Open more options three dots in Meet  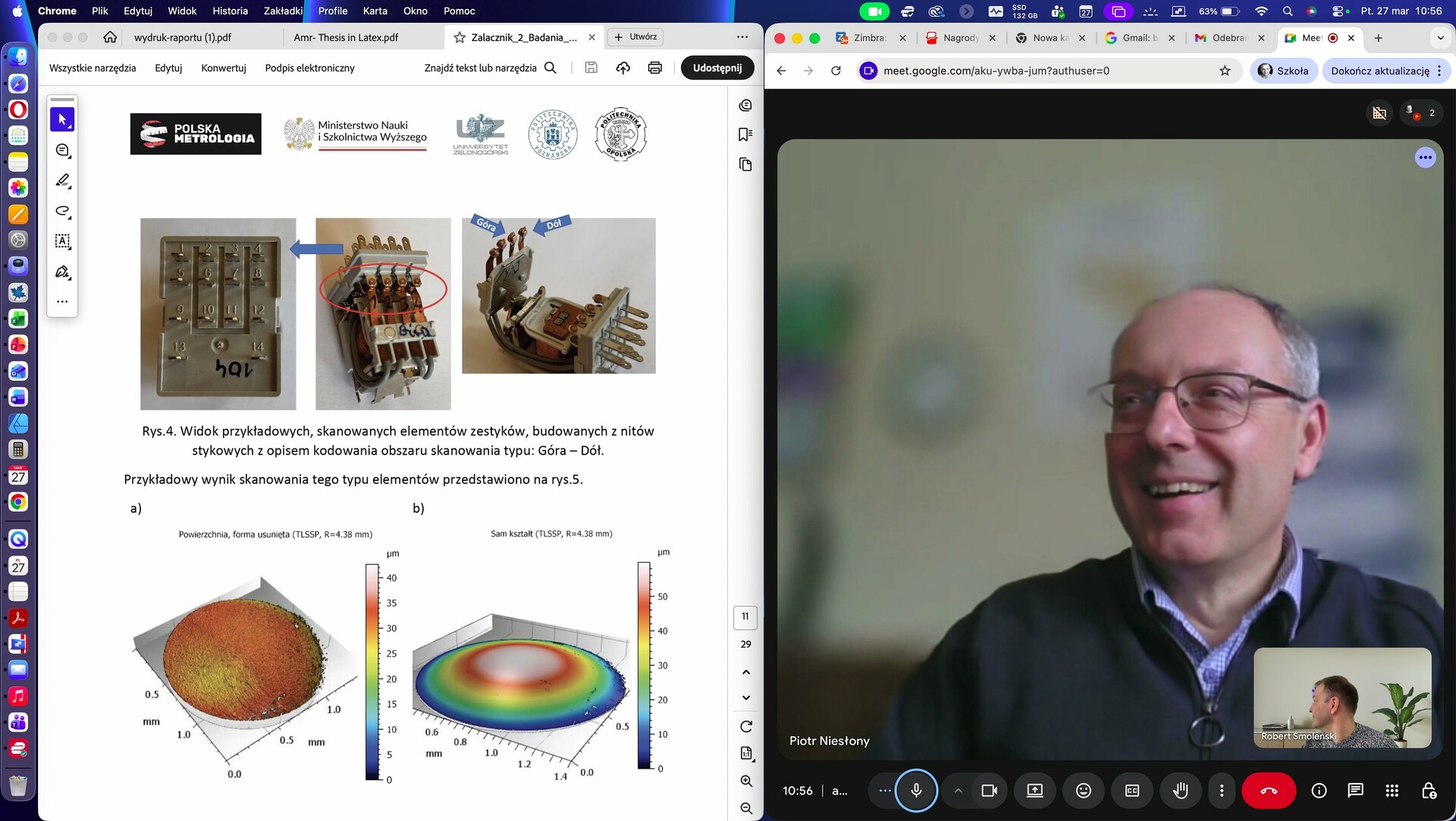(x=1222, y=791)
